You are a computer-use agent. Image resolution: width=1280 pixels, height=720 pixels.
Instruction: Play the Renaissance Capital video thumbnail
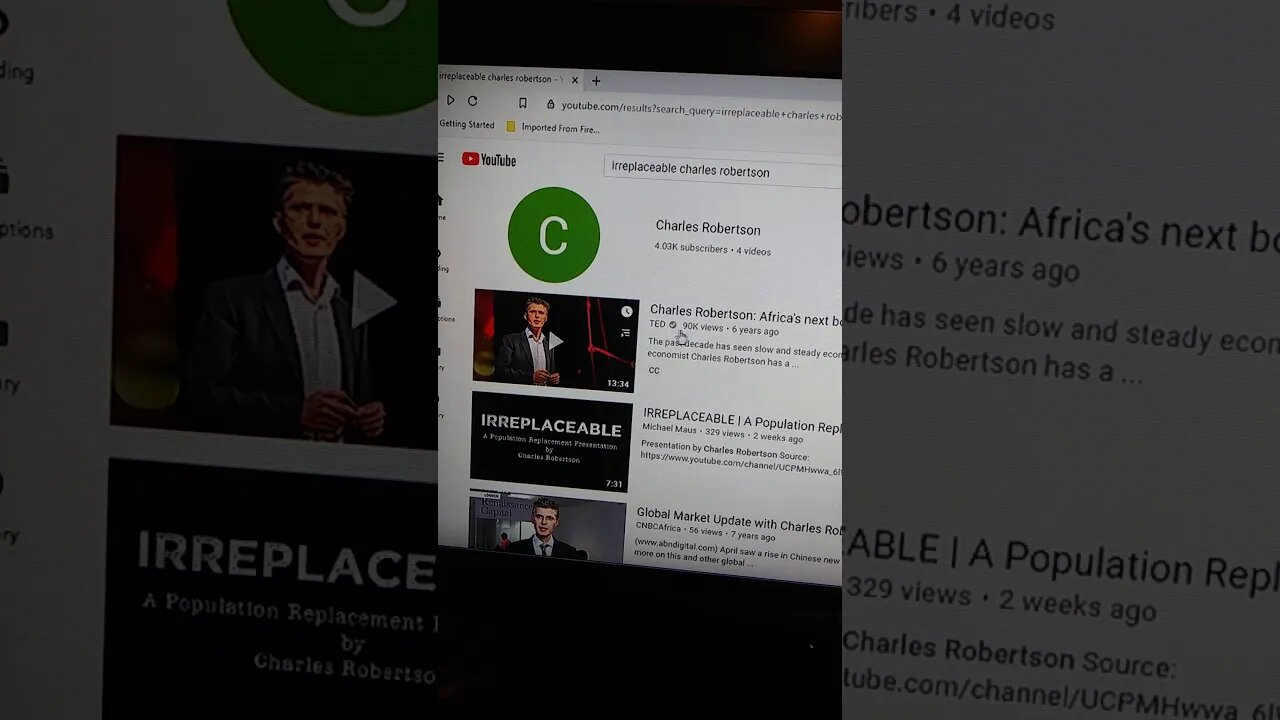tap(547, 527)
